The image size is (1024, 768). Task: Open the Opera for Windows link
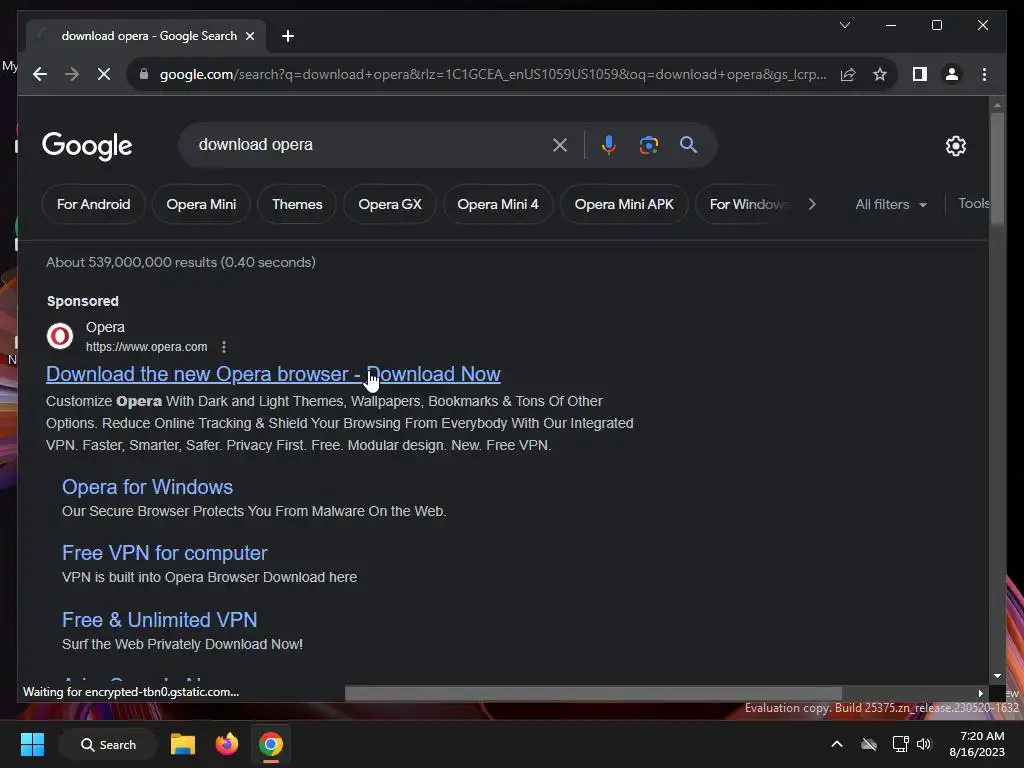148,487
